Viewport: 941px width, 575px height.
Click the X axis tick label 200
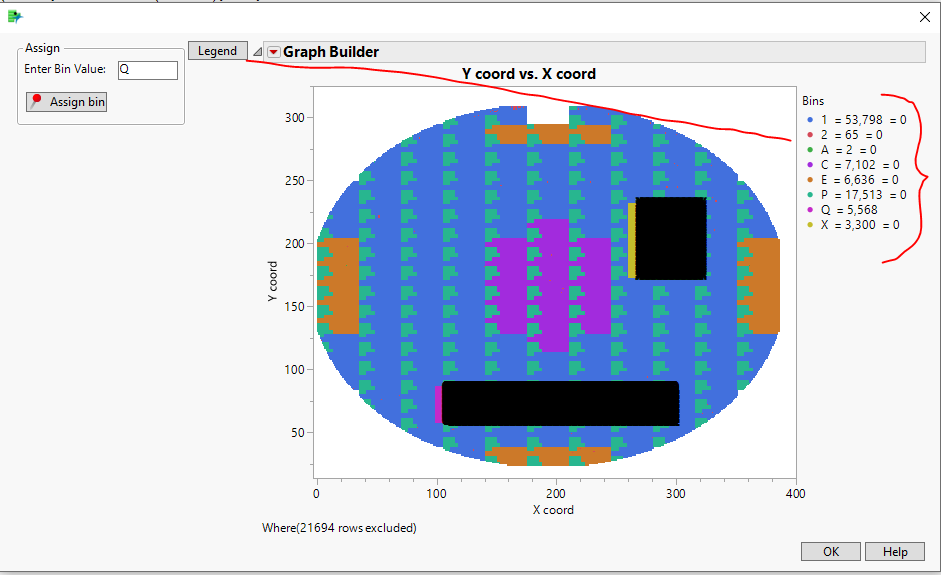coord(556,494)
